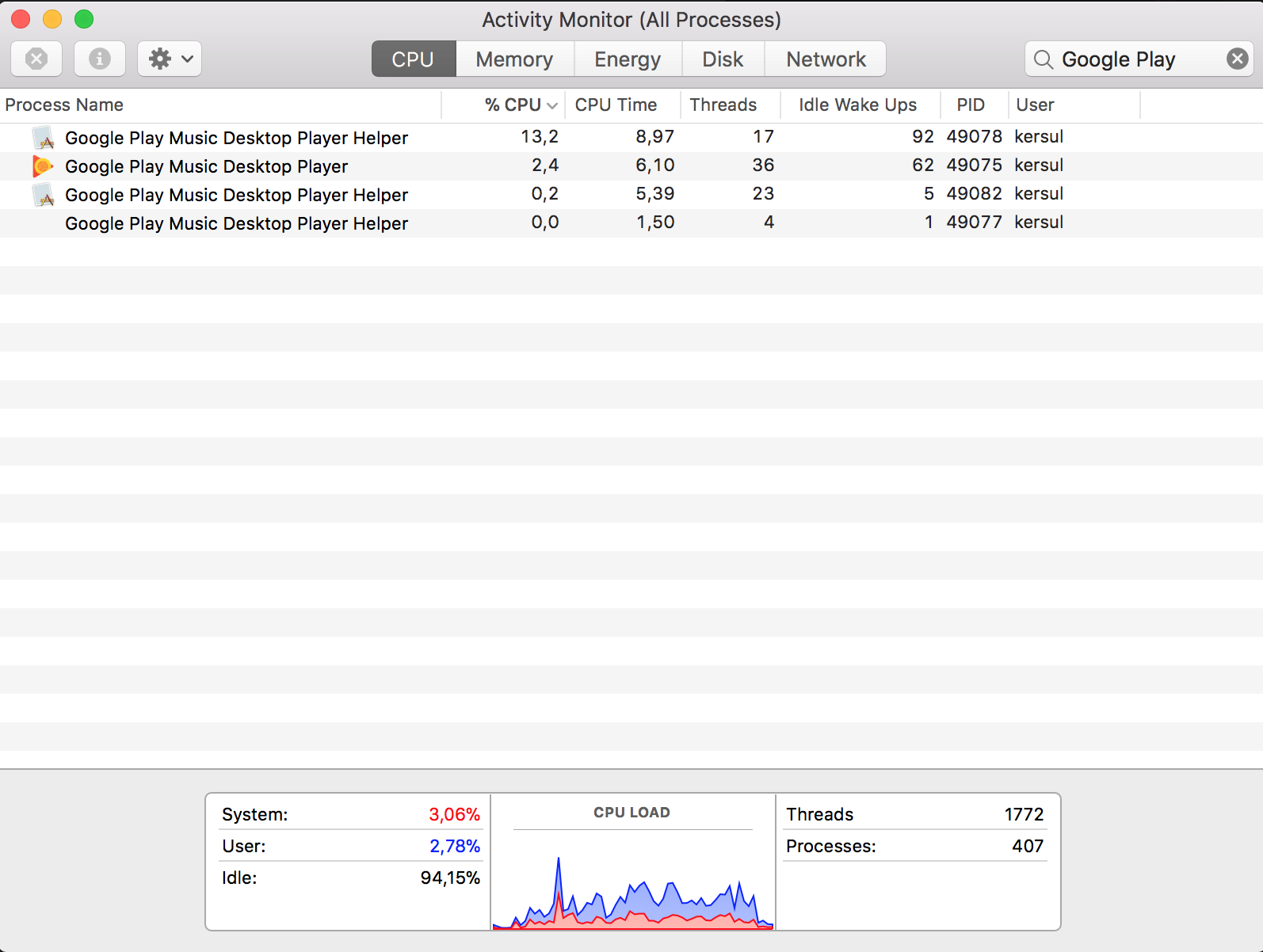Click the System 3,06% statistic

click(351, 814)
